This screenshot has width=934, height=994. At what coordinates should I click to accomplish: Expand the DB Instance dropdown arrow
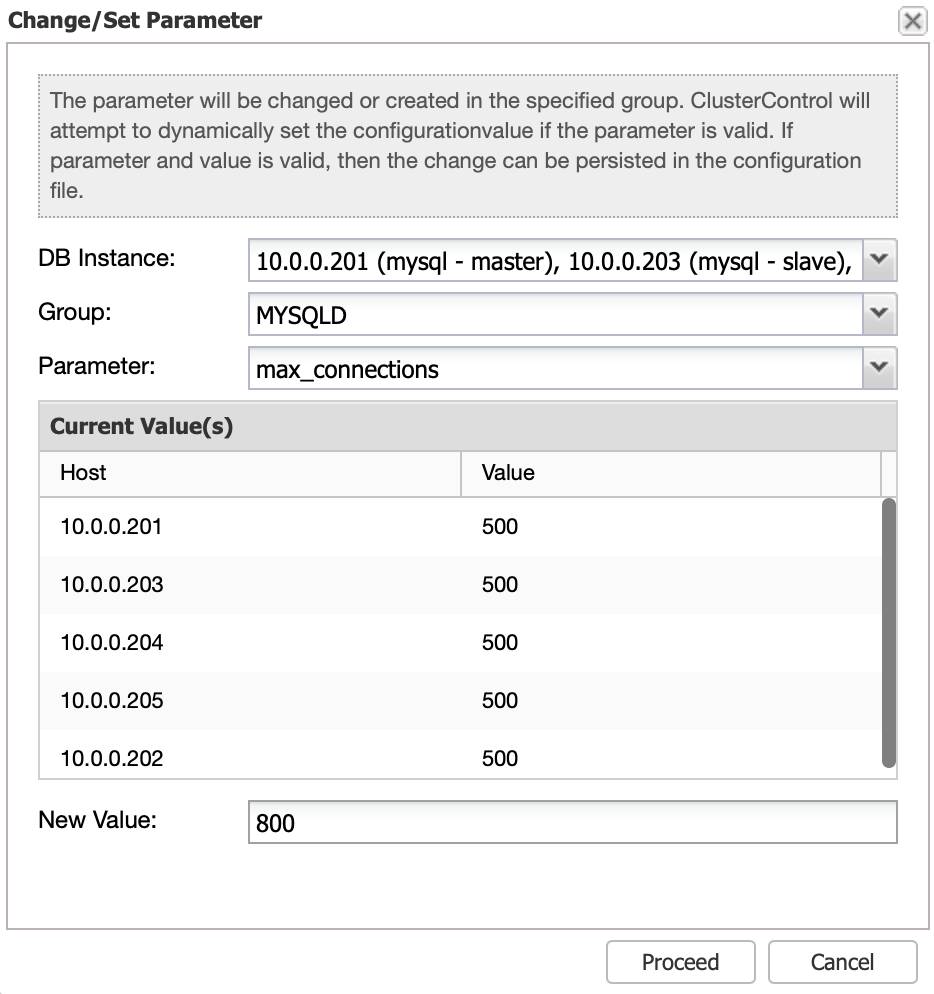879,260
